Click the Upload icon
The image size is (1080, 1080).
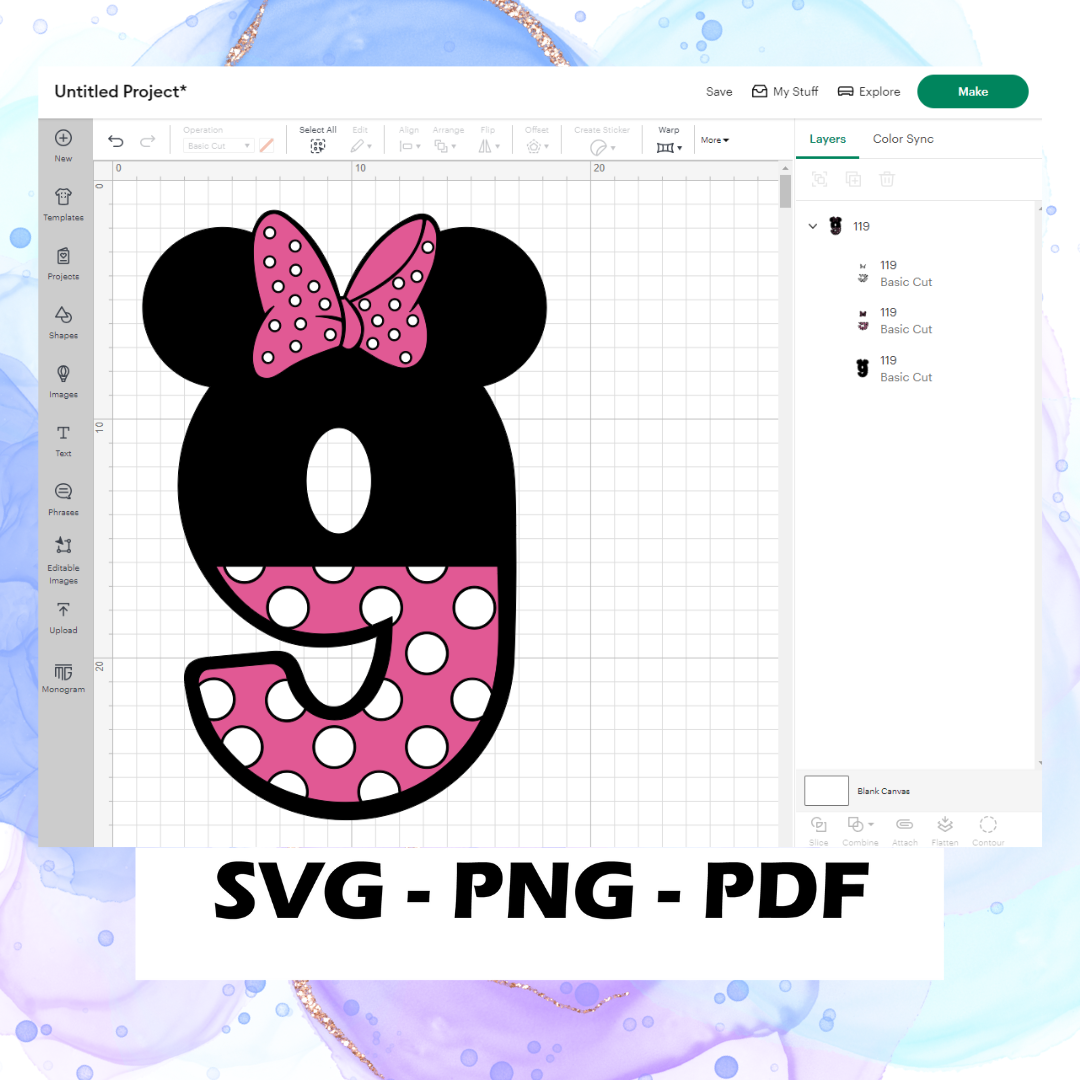tap(63, 610)
